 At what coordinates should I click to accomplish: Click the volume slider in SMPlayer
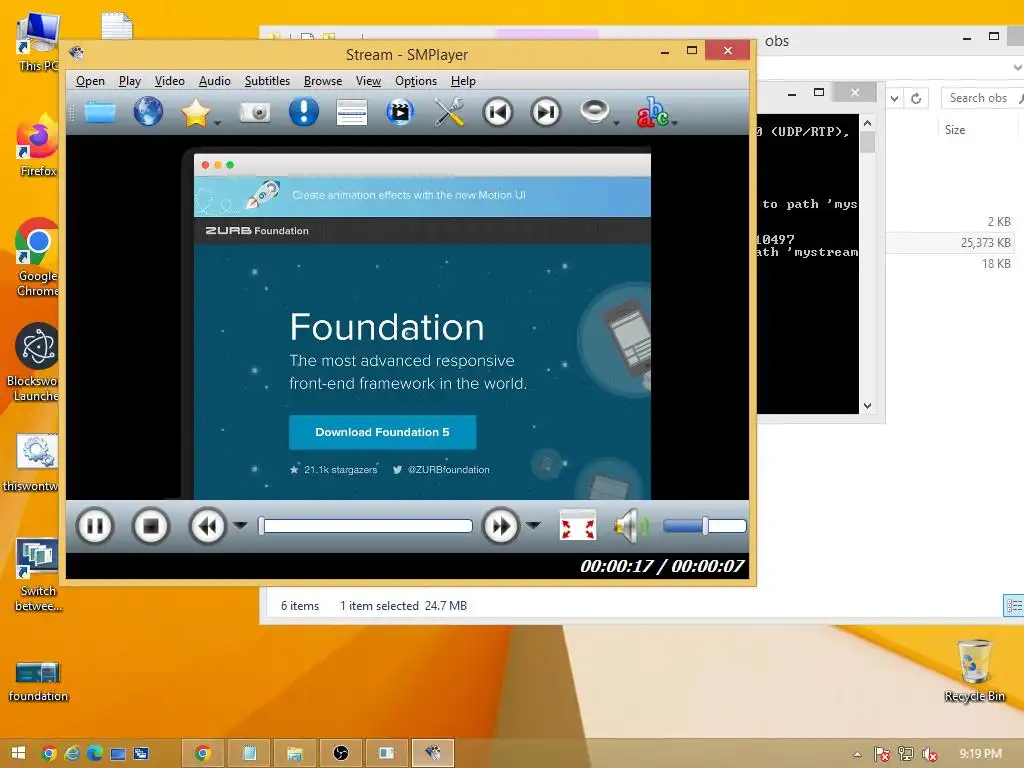click(704, 526)
